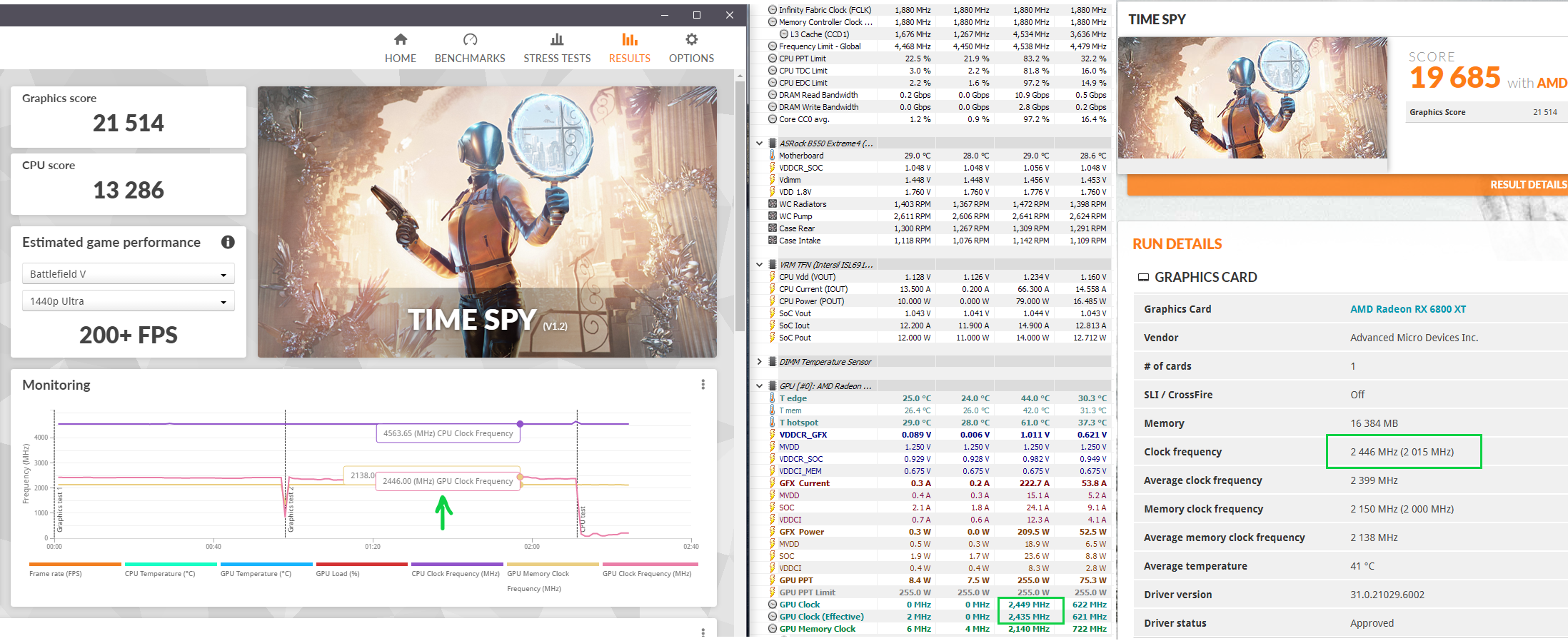This screenshot has height=641, width=1568.
Task: Click the monitor icon beside GRAPHICS CARD heading
Action: [1143, 277]
